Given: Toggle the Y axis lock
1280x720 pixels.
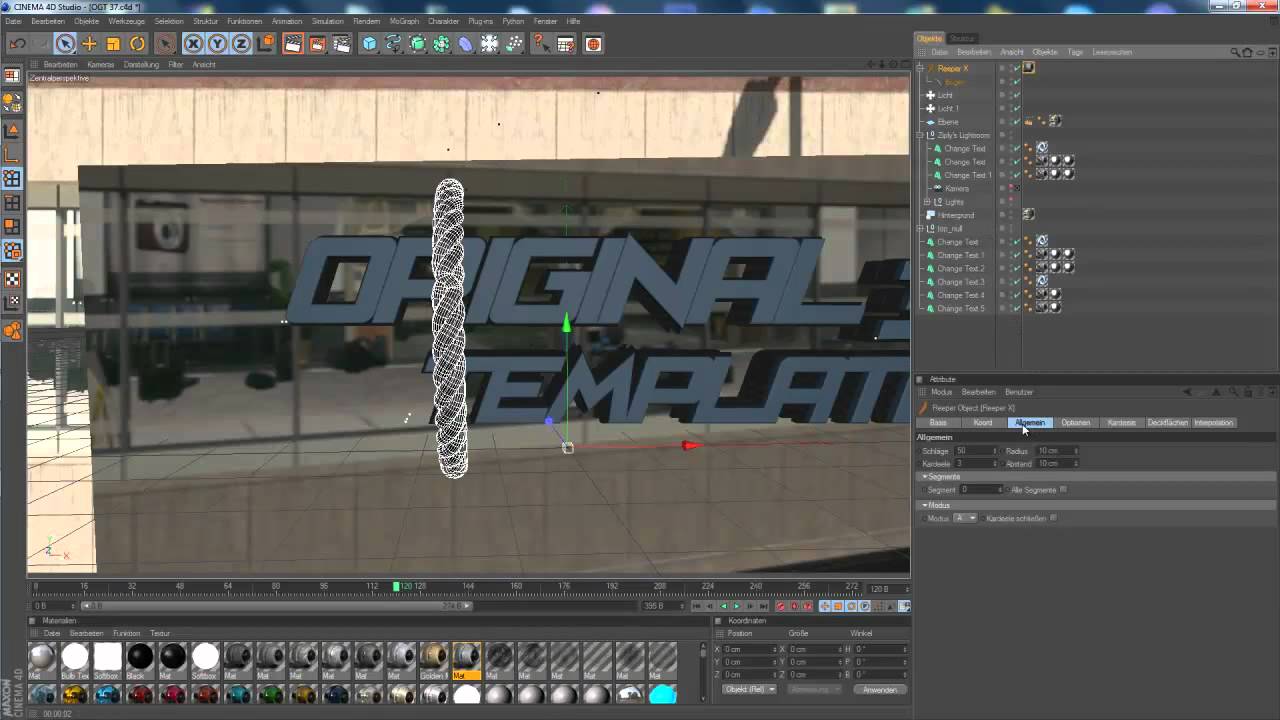Looking at the screenshot, I should (217, 44).
